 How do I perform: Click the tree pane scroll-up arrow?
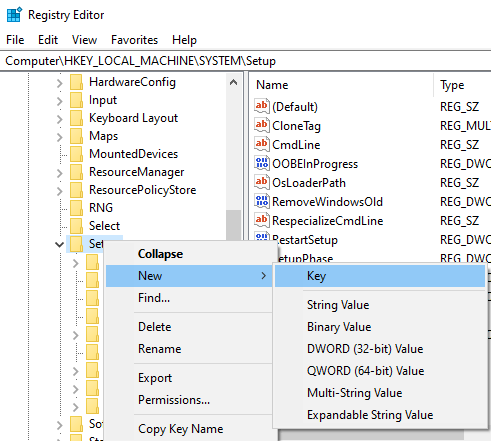coord(234,82)
